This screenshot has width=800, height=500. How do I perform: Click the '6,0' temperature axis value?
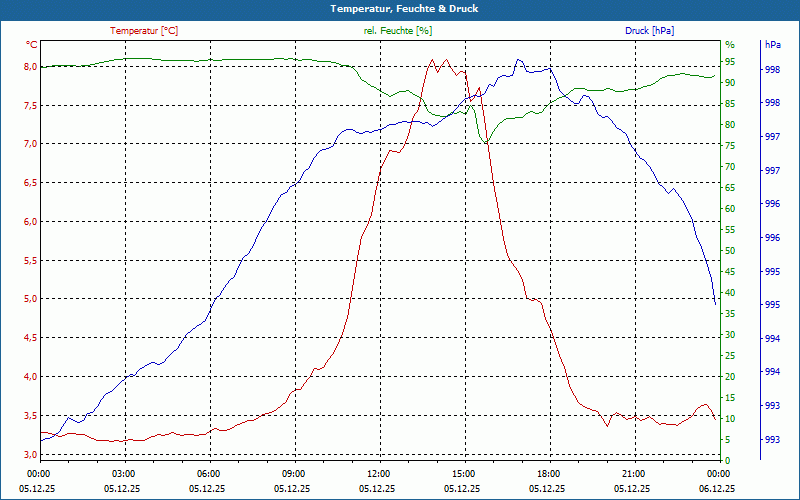(x=31, y=221)
